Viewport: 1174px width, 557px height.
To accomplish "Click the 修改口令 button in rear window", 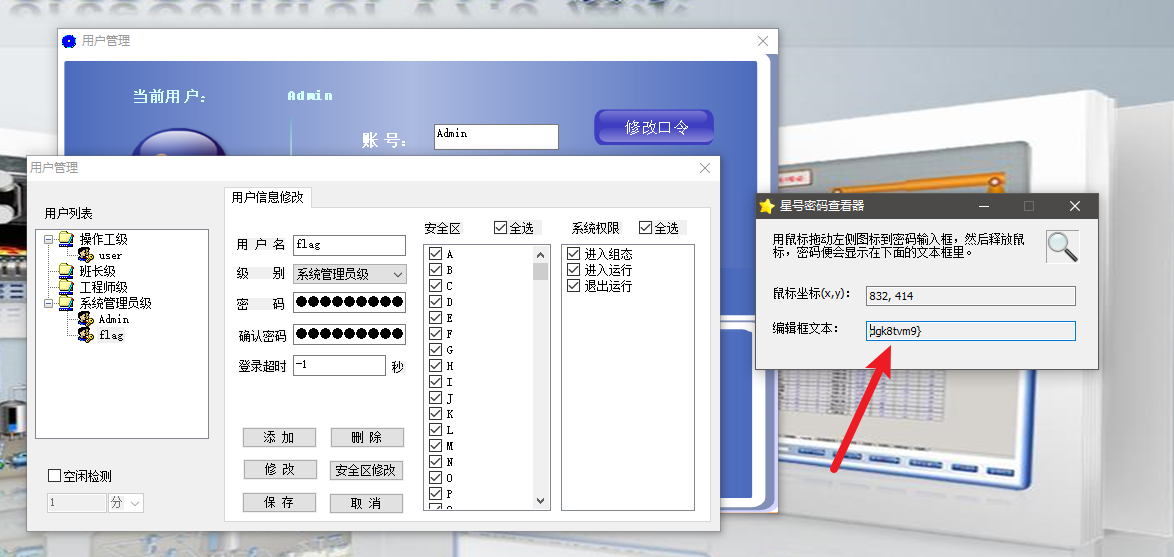I will pyautogui.click(x=654, y=127).
